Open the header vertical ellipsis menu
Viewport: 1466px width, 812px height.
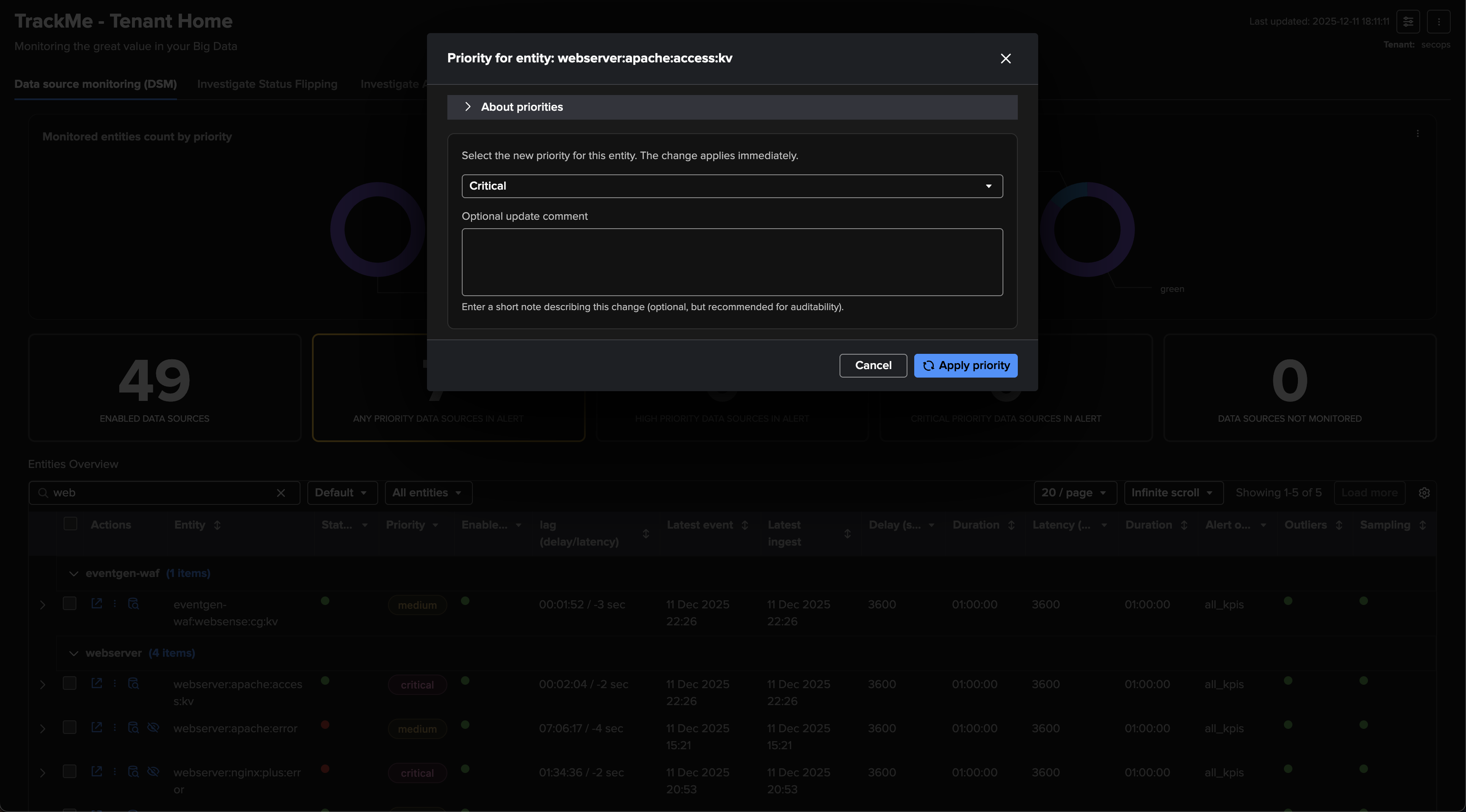pos(1438,22)
